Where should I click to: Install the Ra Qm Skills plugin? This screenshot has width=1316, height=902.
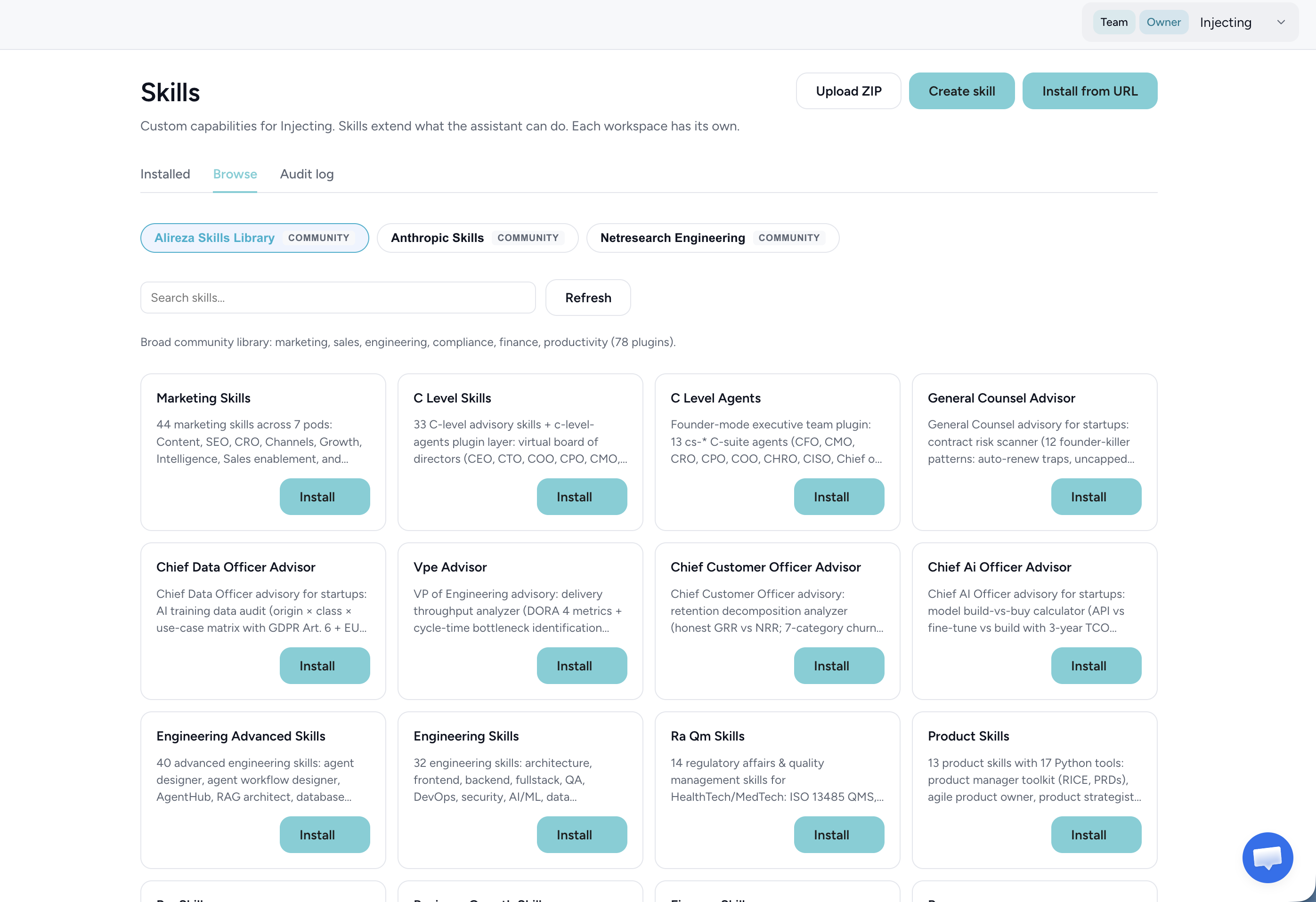click(839, 834)
